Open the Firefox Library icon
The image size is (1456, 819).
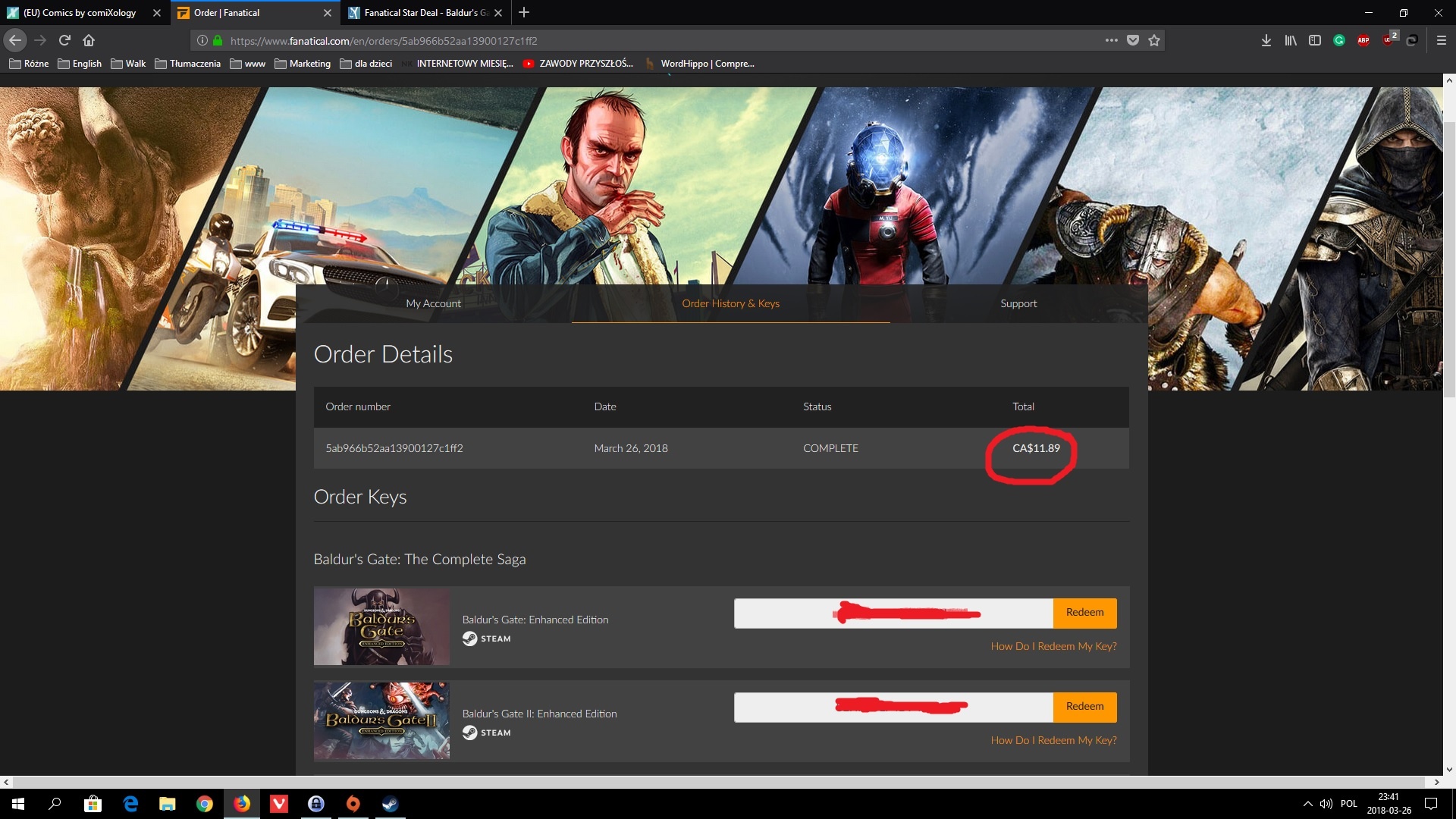click(1291, 40)
